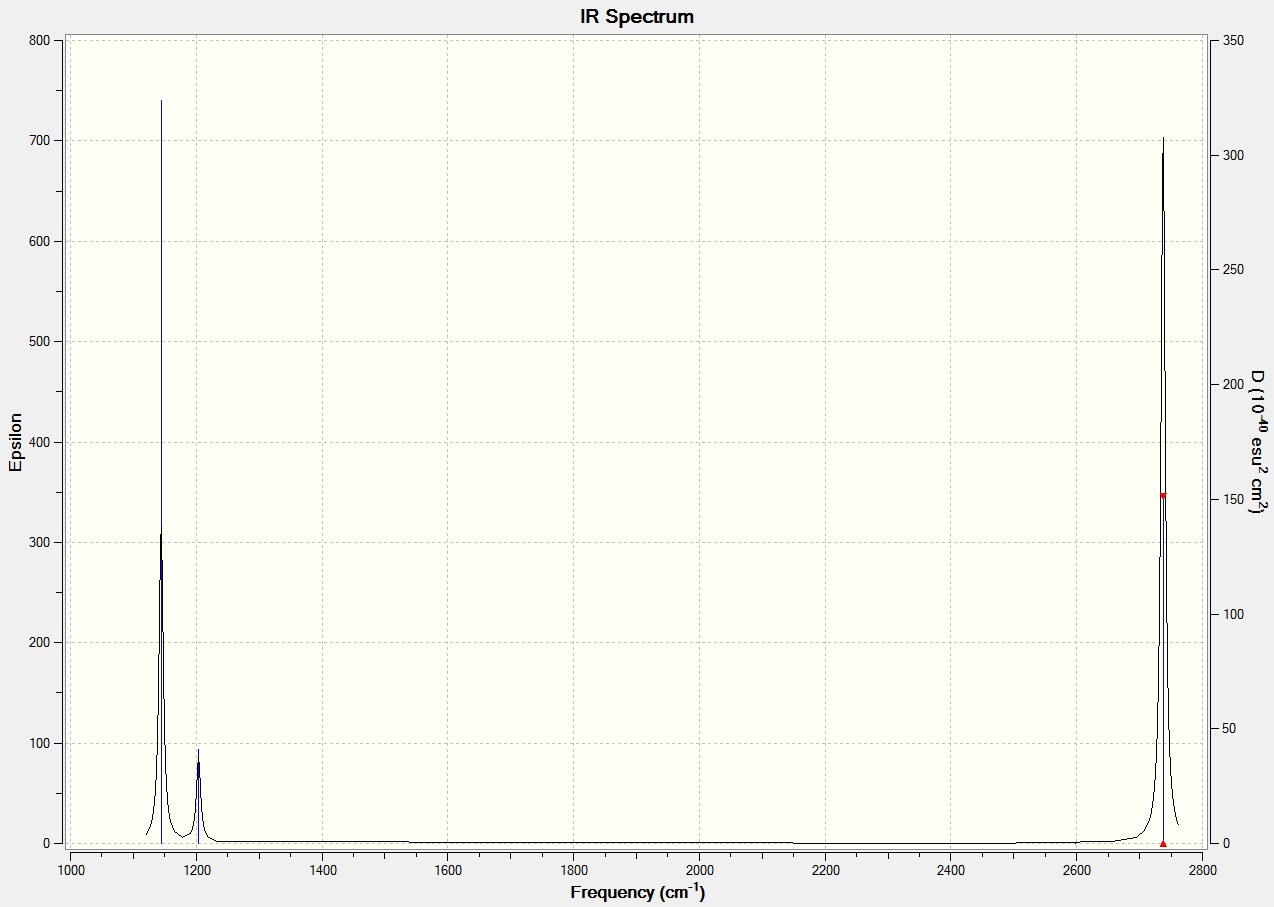This screenshot has height=907, width=1274.
Task: Click the "100" tick on Epsilon axis
Action: (40, 743)
